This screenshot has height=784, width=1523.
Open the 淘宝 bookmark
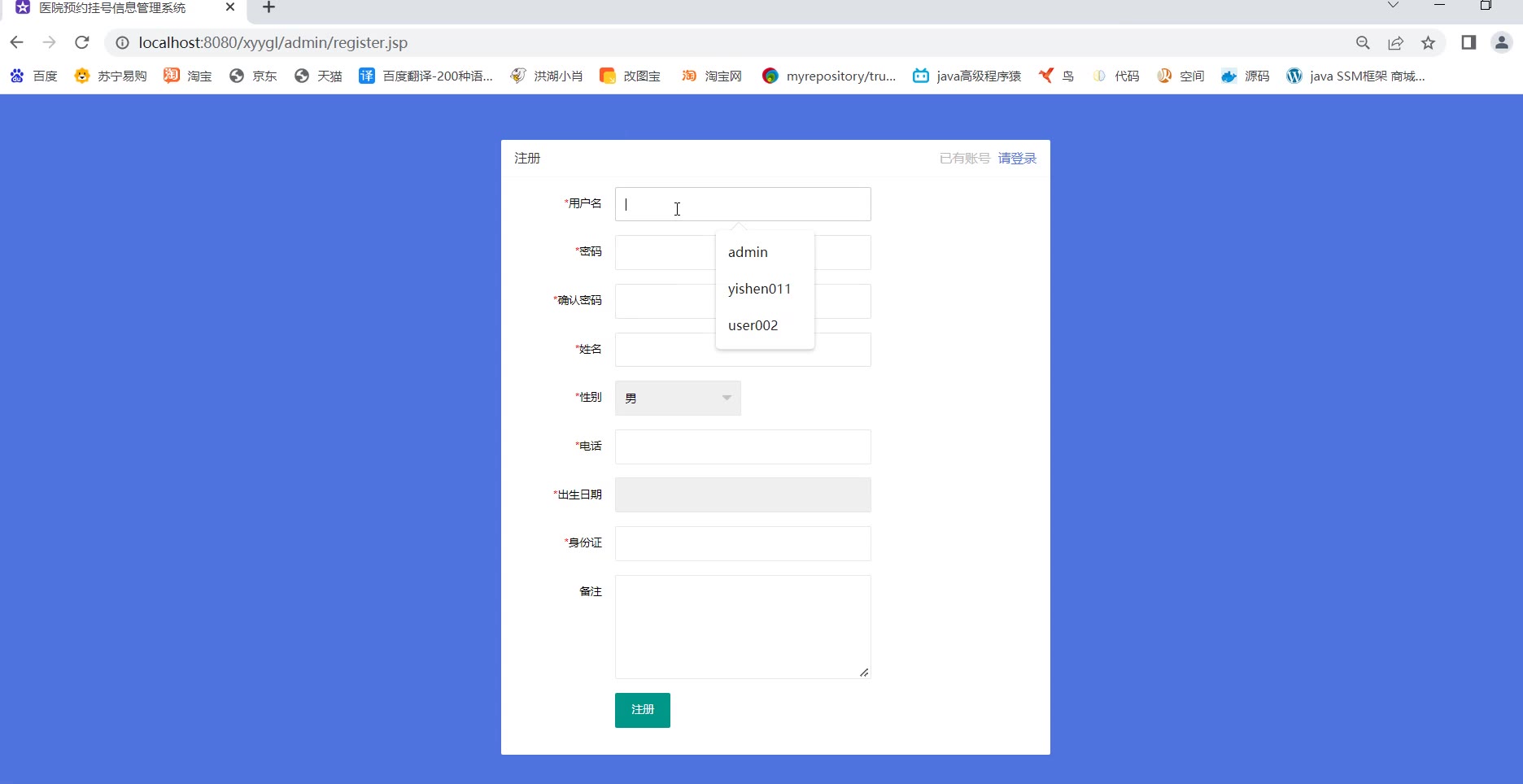188,76
